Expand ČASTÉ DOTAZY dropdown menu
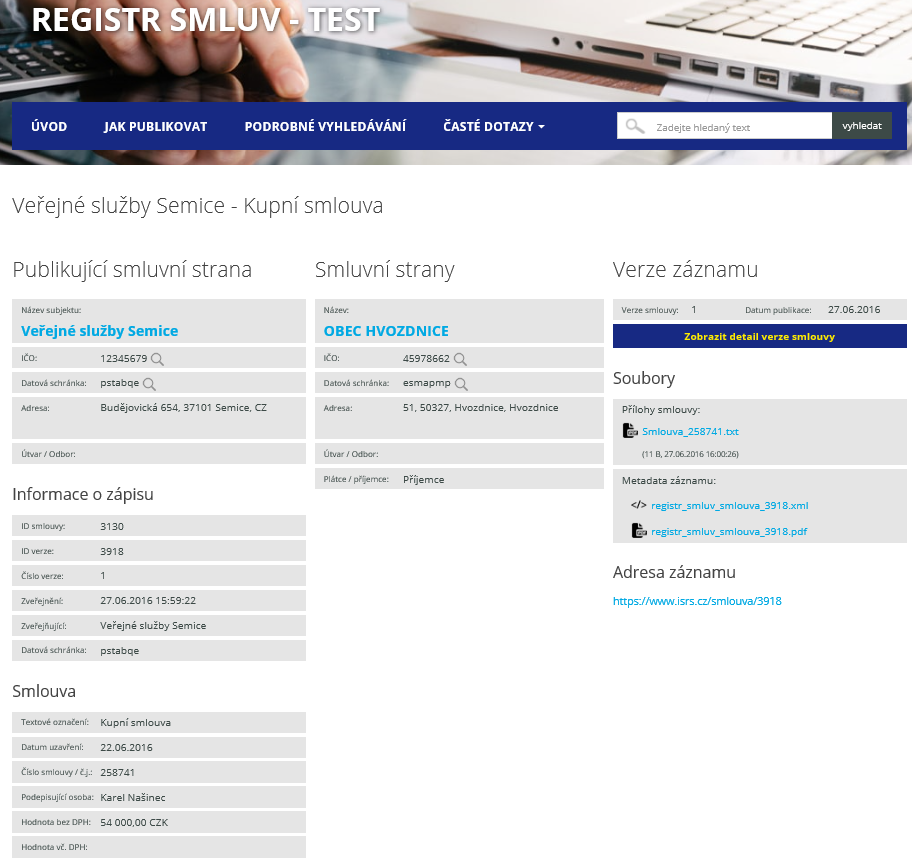Image resolution: width=912 pixels, height=863 pixels. (x=494, y=126)
